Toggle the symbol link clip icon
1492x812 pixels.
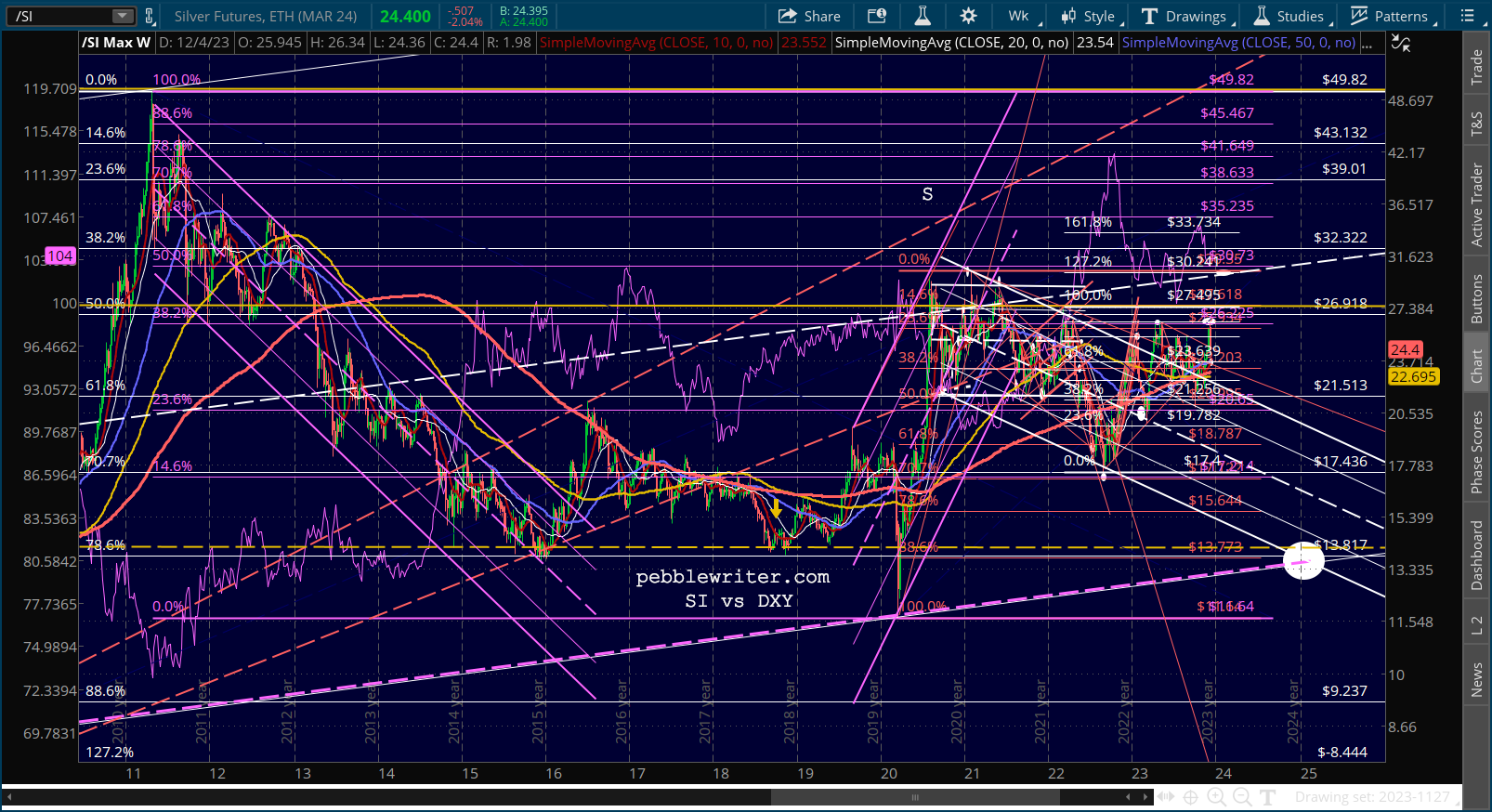[149, 16]
